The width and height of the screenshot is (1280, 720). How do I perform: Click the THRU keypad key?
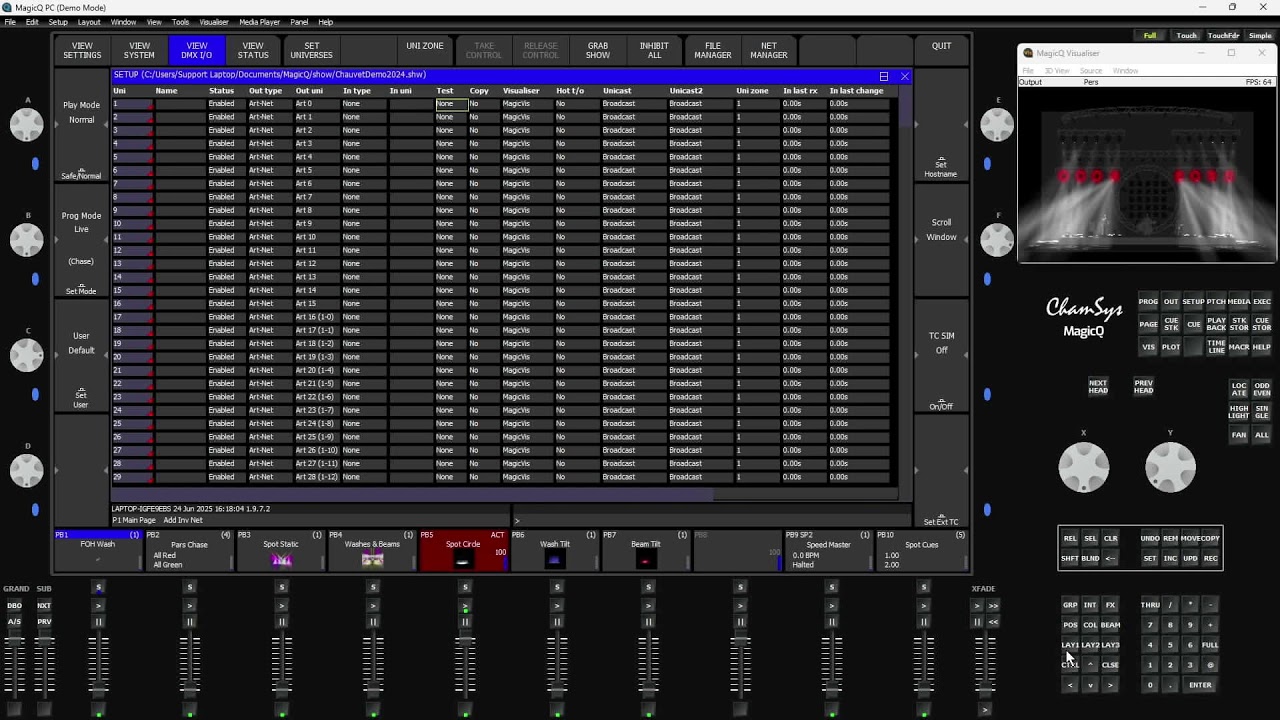click(x=1150, y=605)
